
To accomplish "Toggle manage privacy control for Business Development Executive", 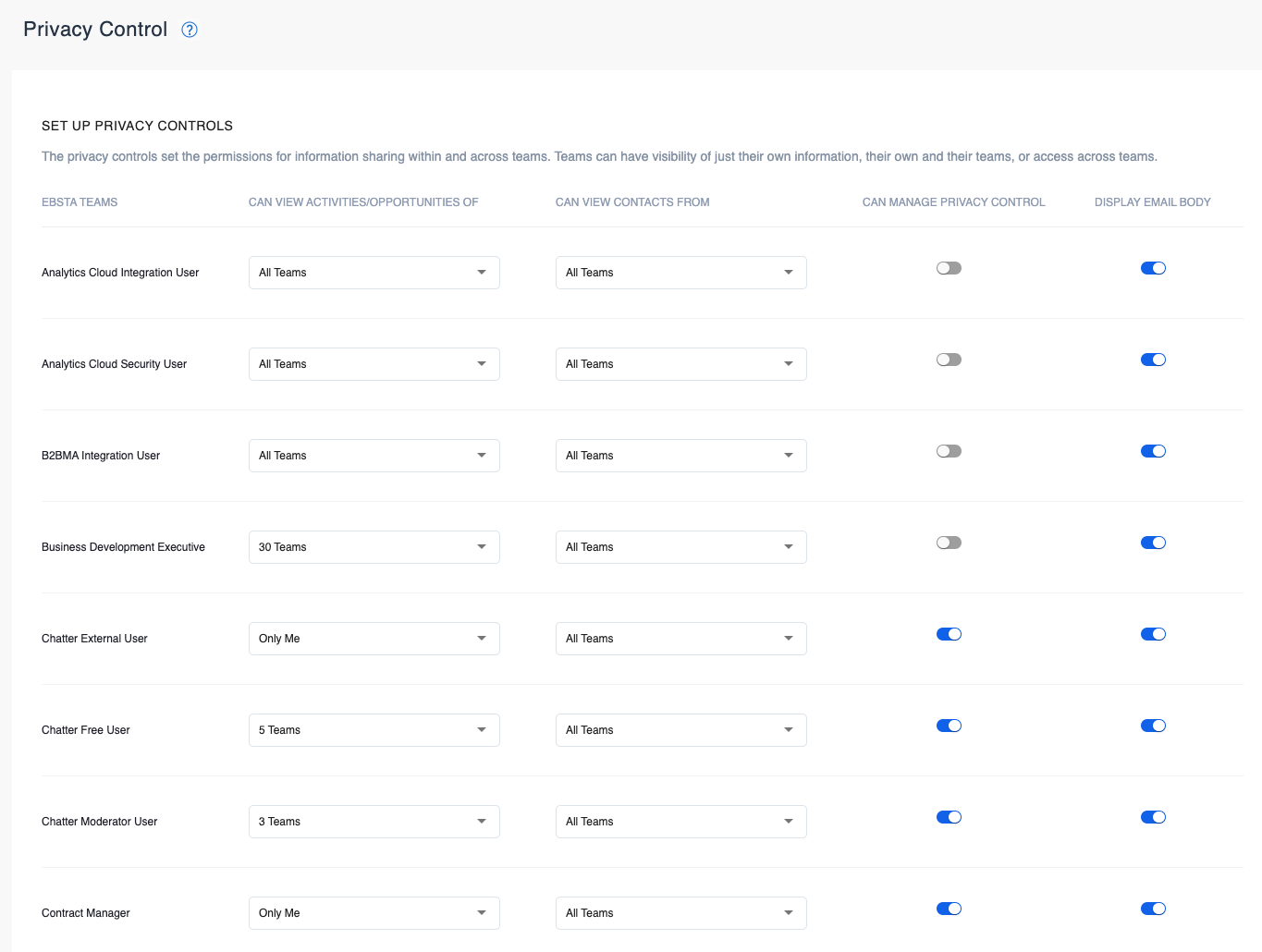I will pyautogui.click(x=949, y=543).
